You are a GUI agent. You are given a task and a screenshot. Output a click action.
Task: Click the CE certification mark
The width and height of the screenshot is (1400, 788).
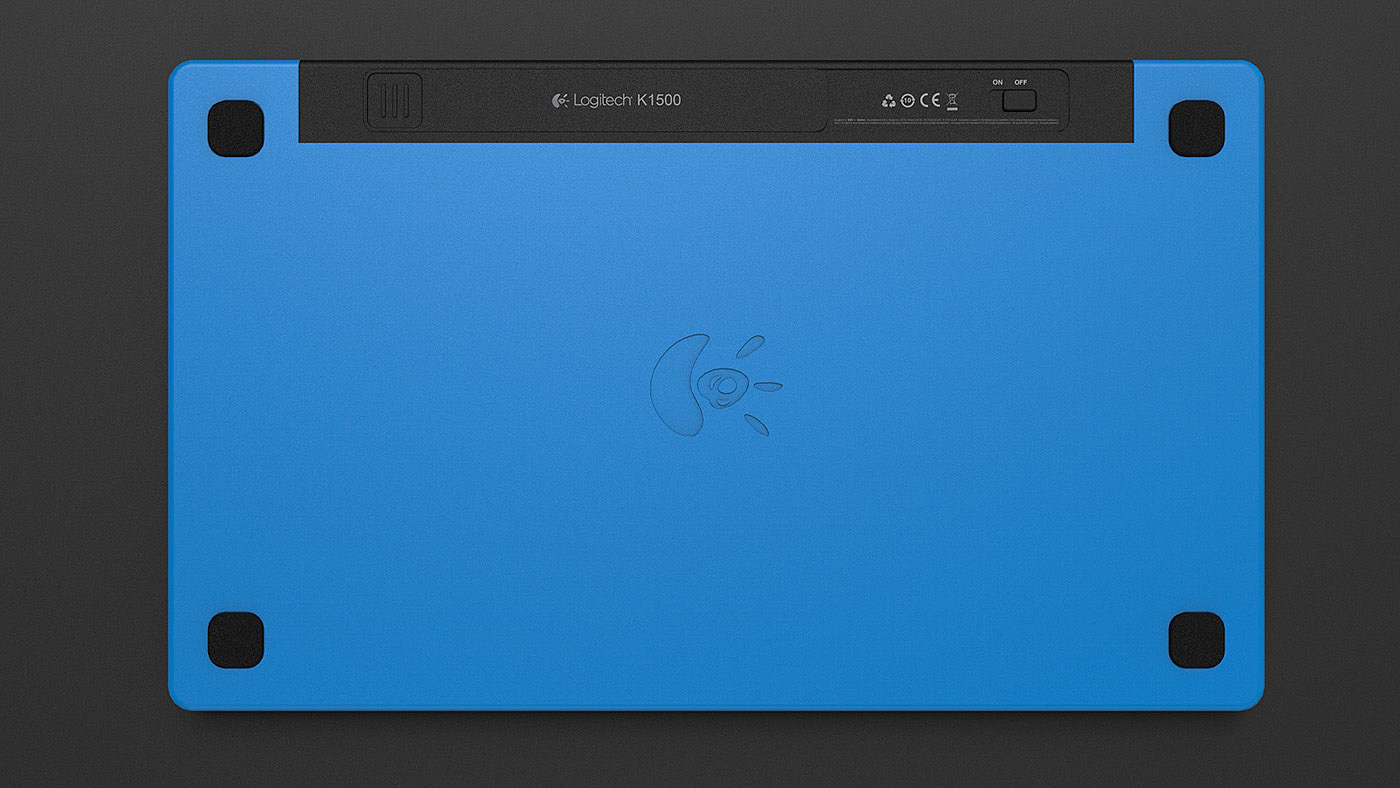point(930,100)
